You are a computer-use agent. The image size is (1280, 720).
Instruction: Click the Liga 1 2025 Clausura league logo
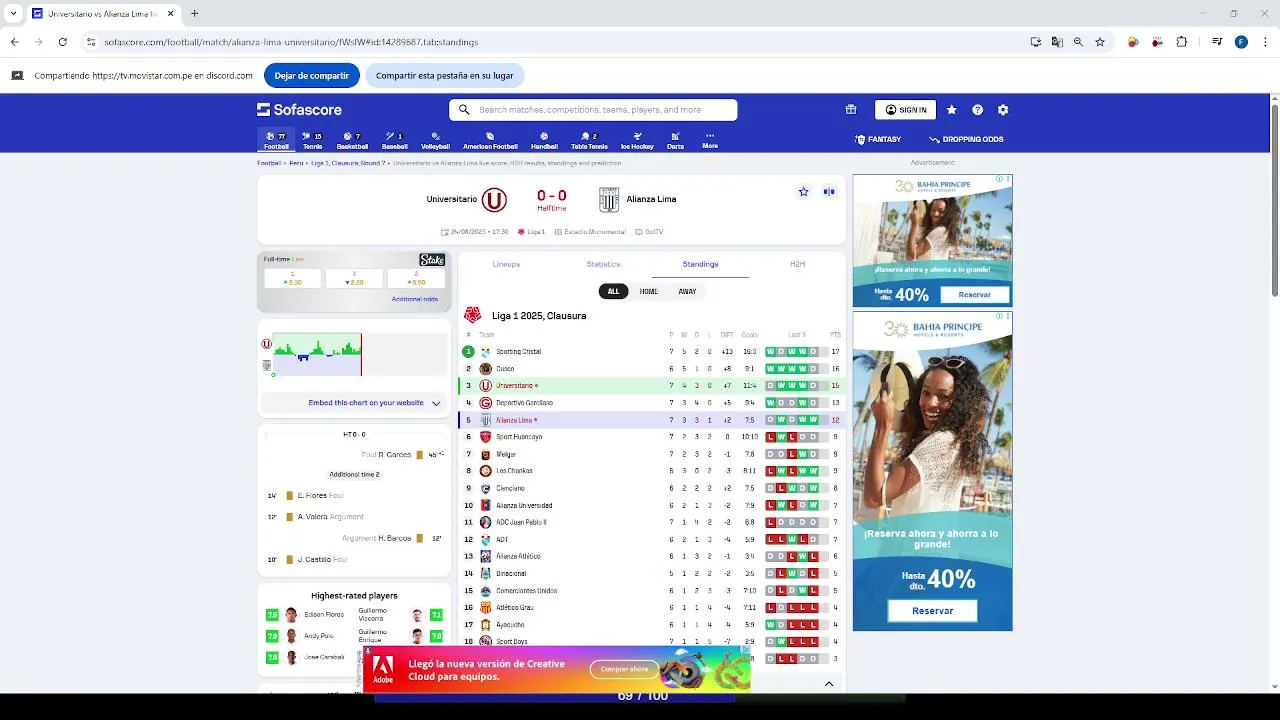click(472, 315)
